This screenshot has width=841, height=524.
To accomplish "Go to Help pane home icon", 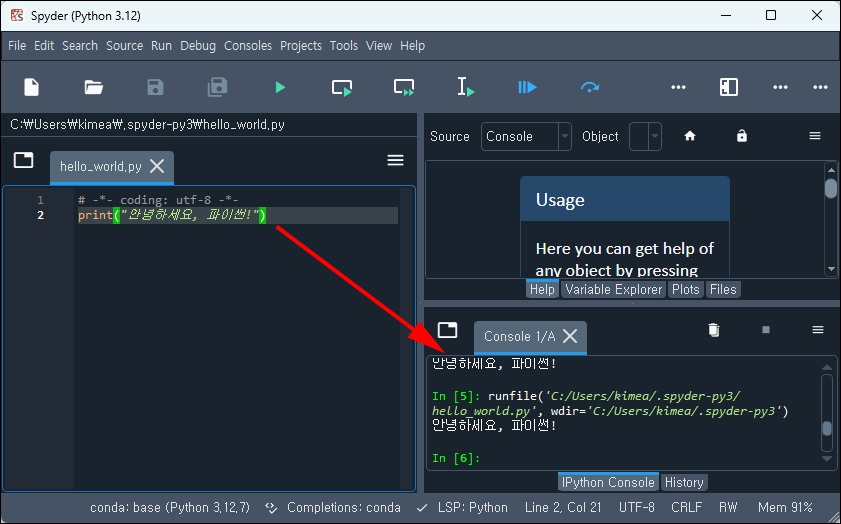I will pos(690,136).
